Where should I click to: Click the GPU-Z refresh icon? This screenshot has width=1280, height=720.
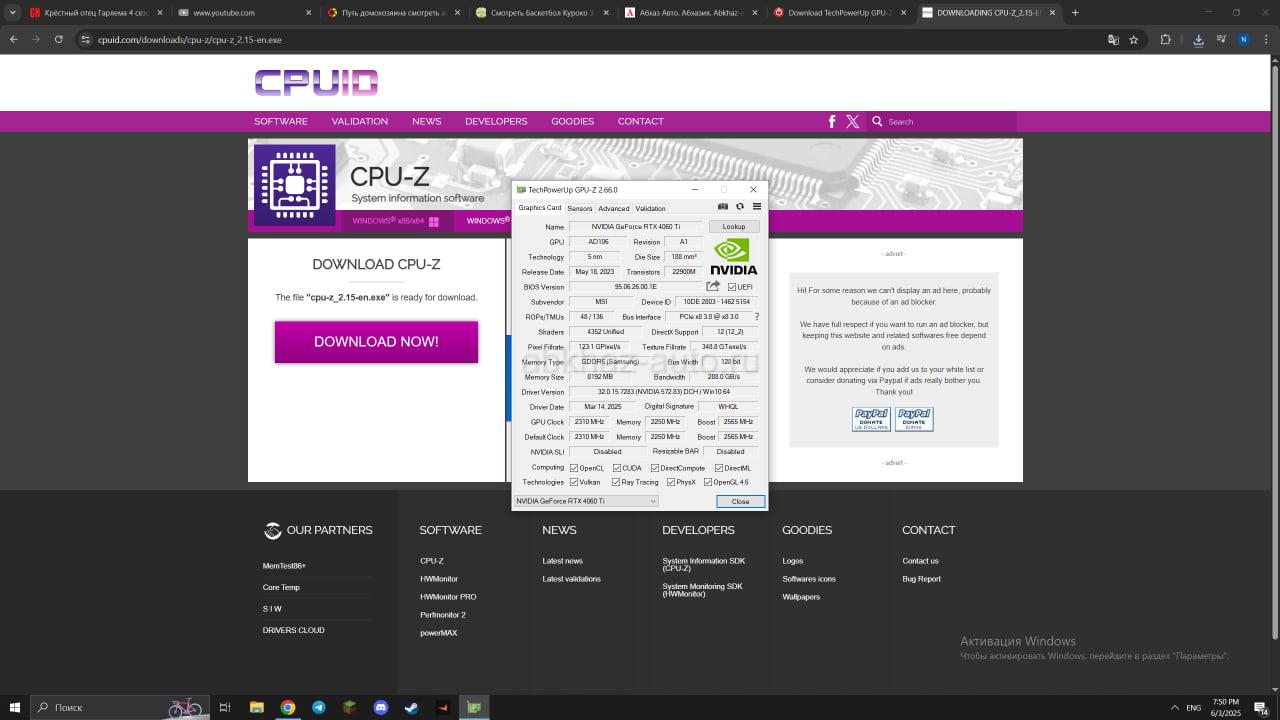[740, 207]
